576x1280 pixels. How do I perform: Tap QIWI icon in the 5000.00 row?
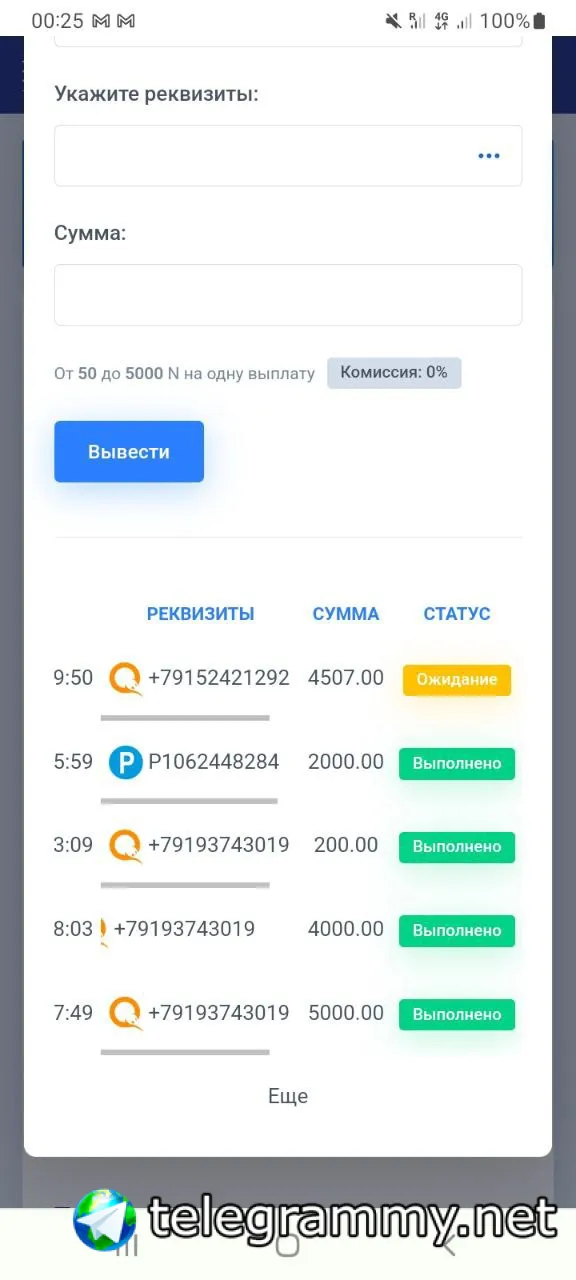click(126, 1013)
